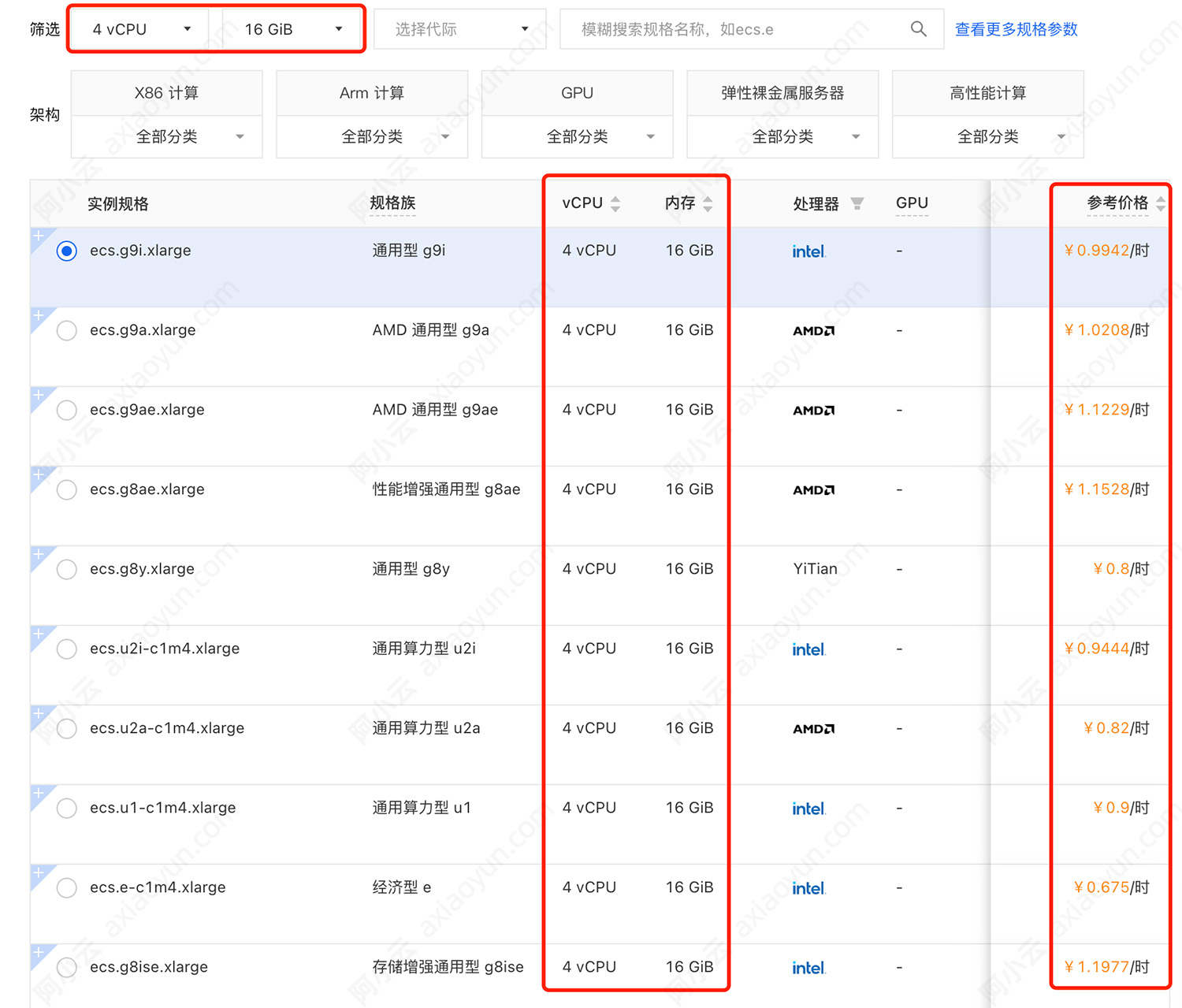Click the 经济型 e family cell
This screenshot has width=1182, height=1008.
click(402, 887)
